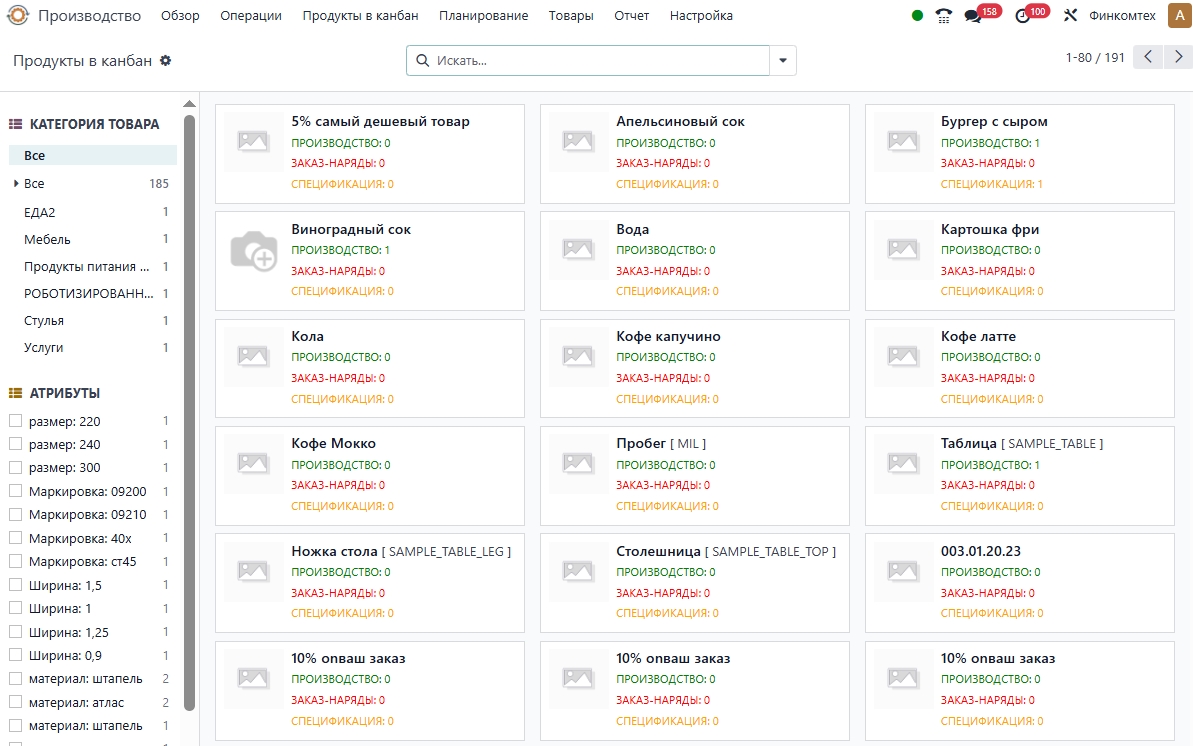This screenshot has height=746, width=1193.
Task: Expand the Все category tree node
Action: point(16,184)
